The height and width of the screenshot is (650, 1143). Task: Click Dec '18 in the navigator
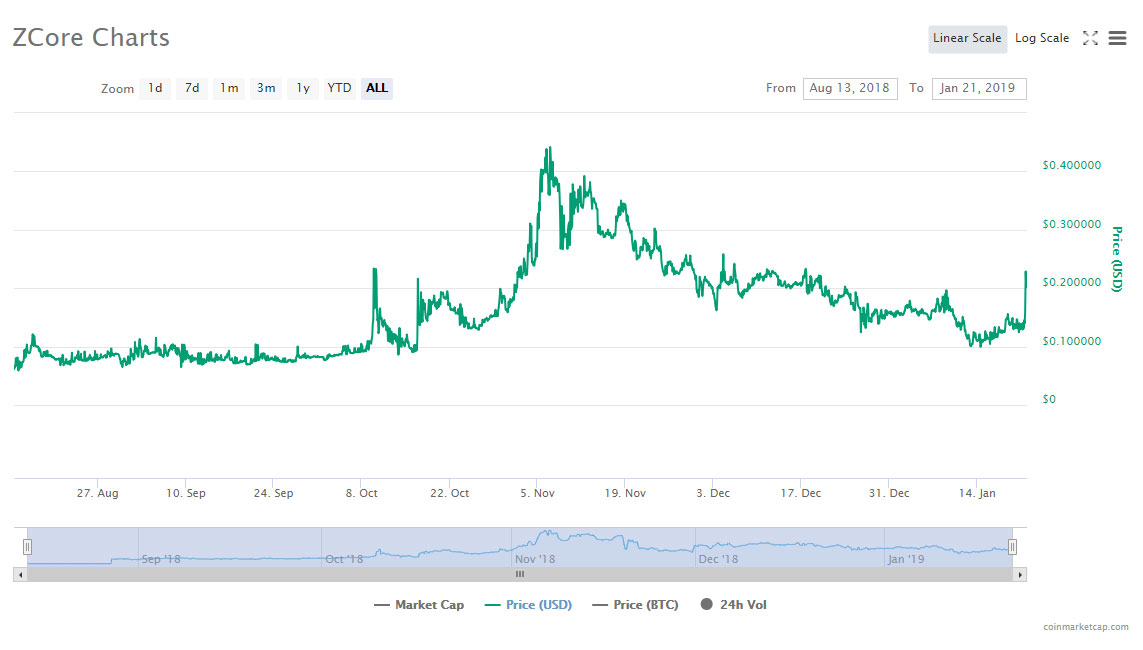tap(718, 560)
